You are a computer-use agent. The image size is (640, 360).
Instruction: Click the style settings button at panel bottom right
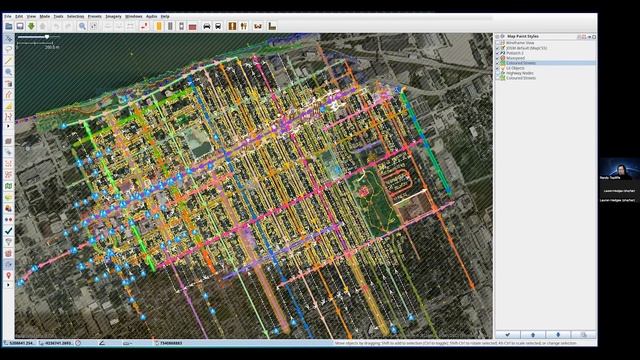[x=583, y=335]
